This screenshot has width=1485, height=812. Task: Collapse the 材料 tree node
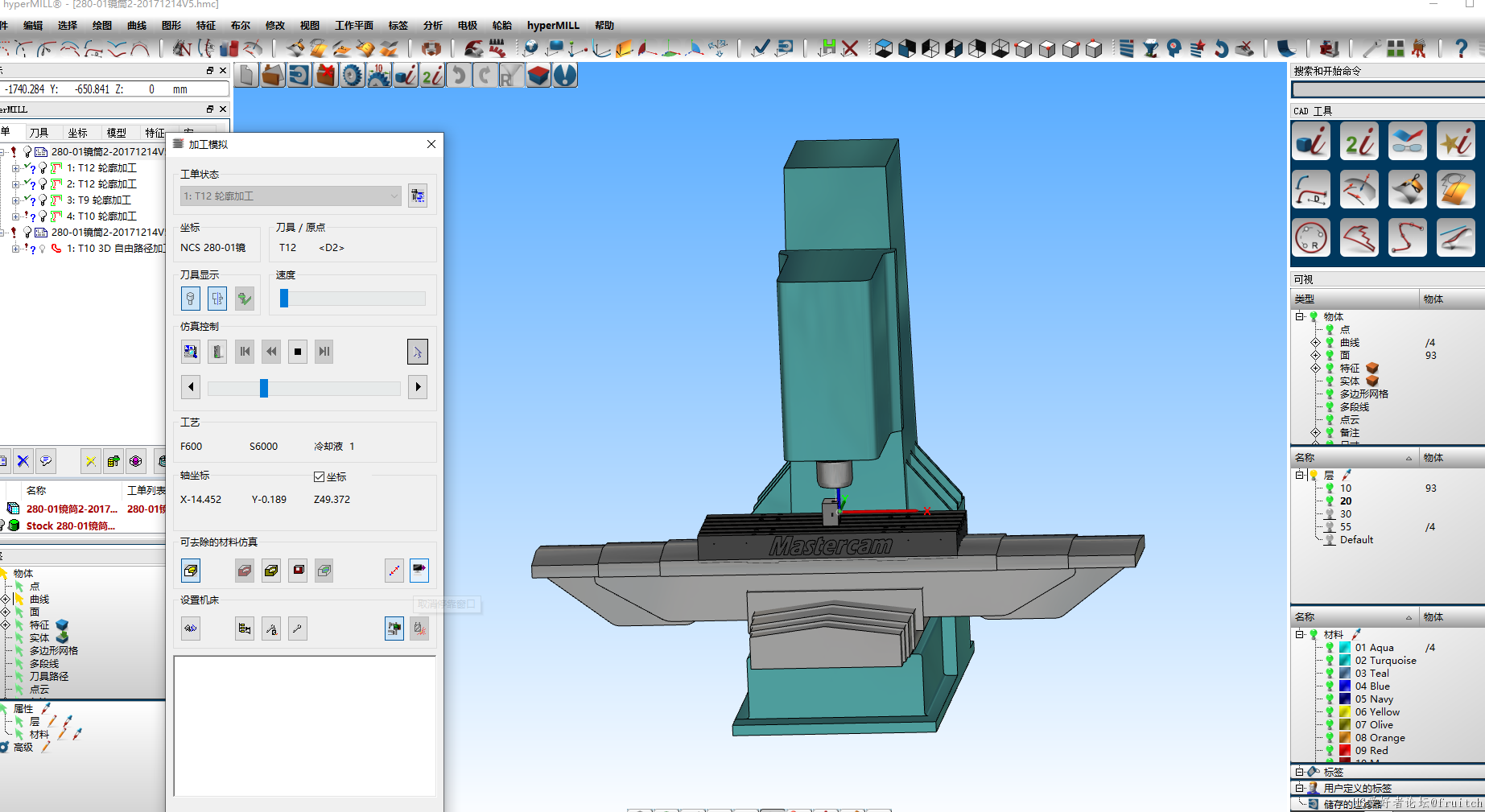[x=1299, y=635]
